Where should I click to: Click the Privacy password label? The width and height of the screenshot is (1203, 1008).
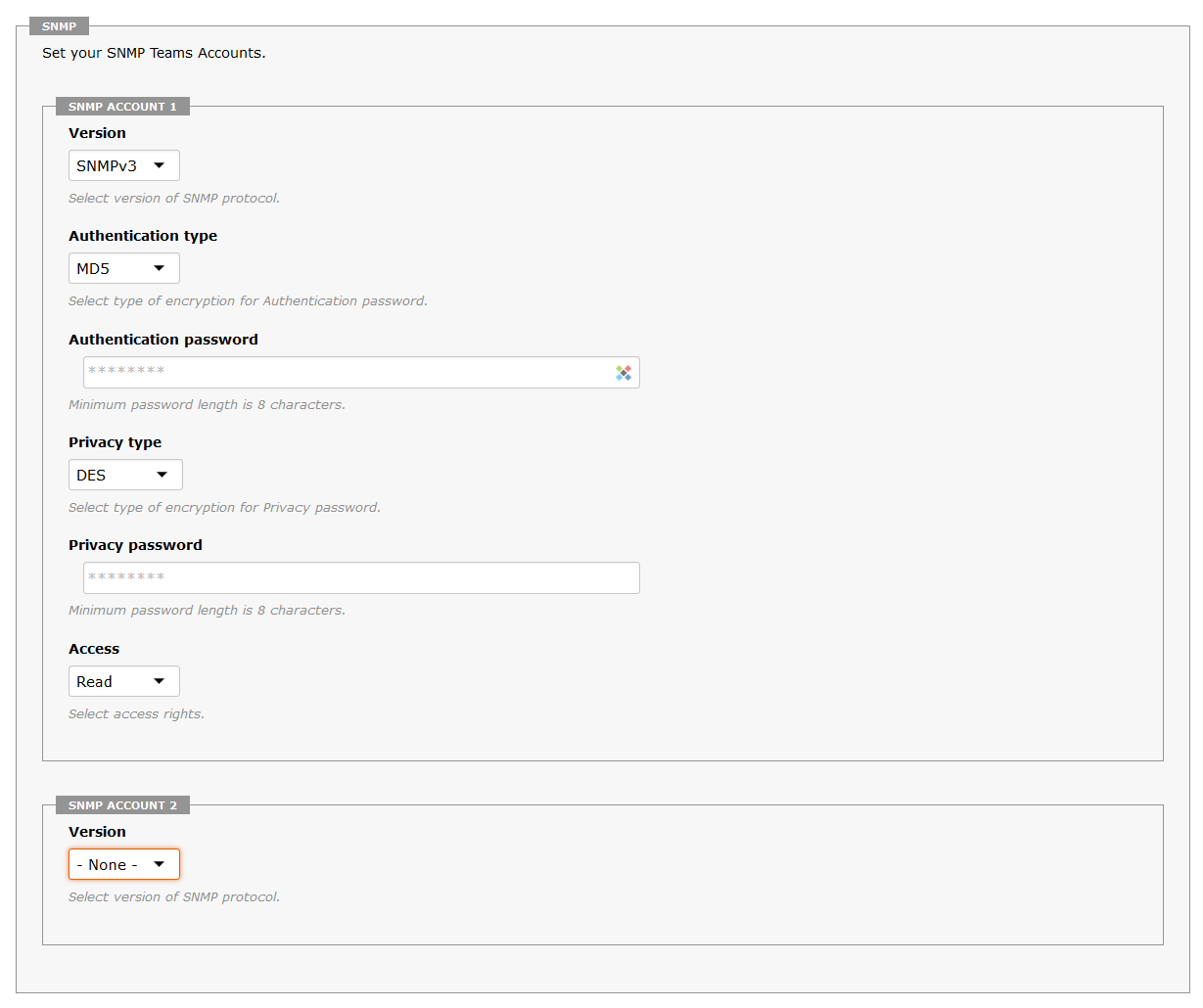[x=135, y=545]
